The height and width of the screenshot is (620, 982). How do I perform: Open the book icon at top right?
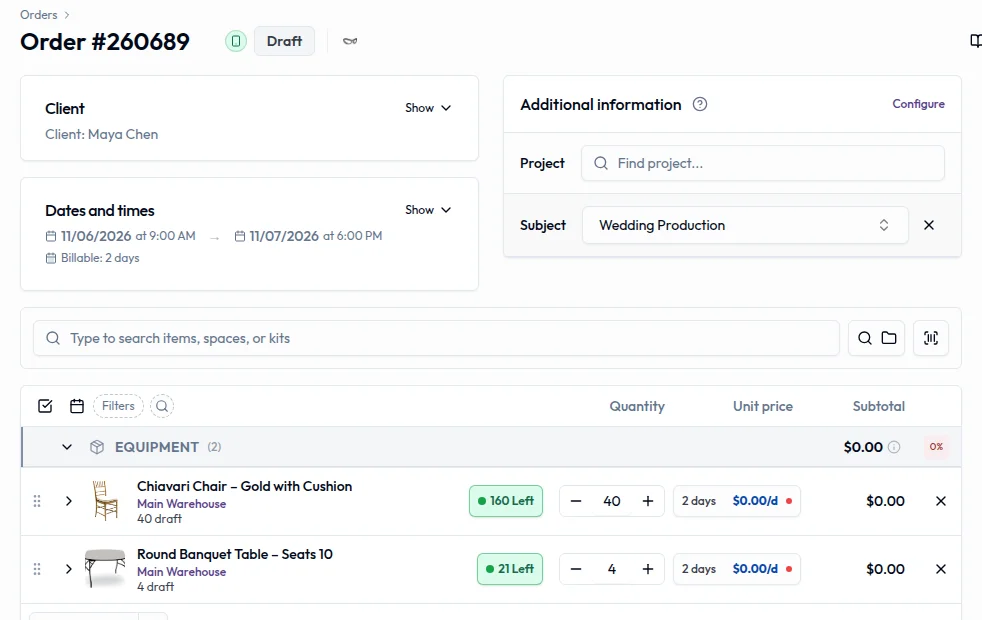point(975,41)
